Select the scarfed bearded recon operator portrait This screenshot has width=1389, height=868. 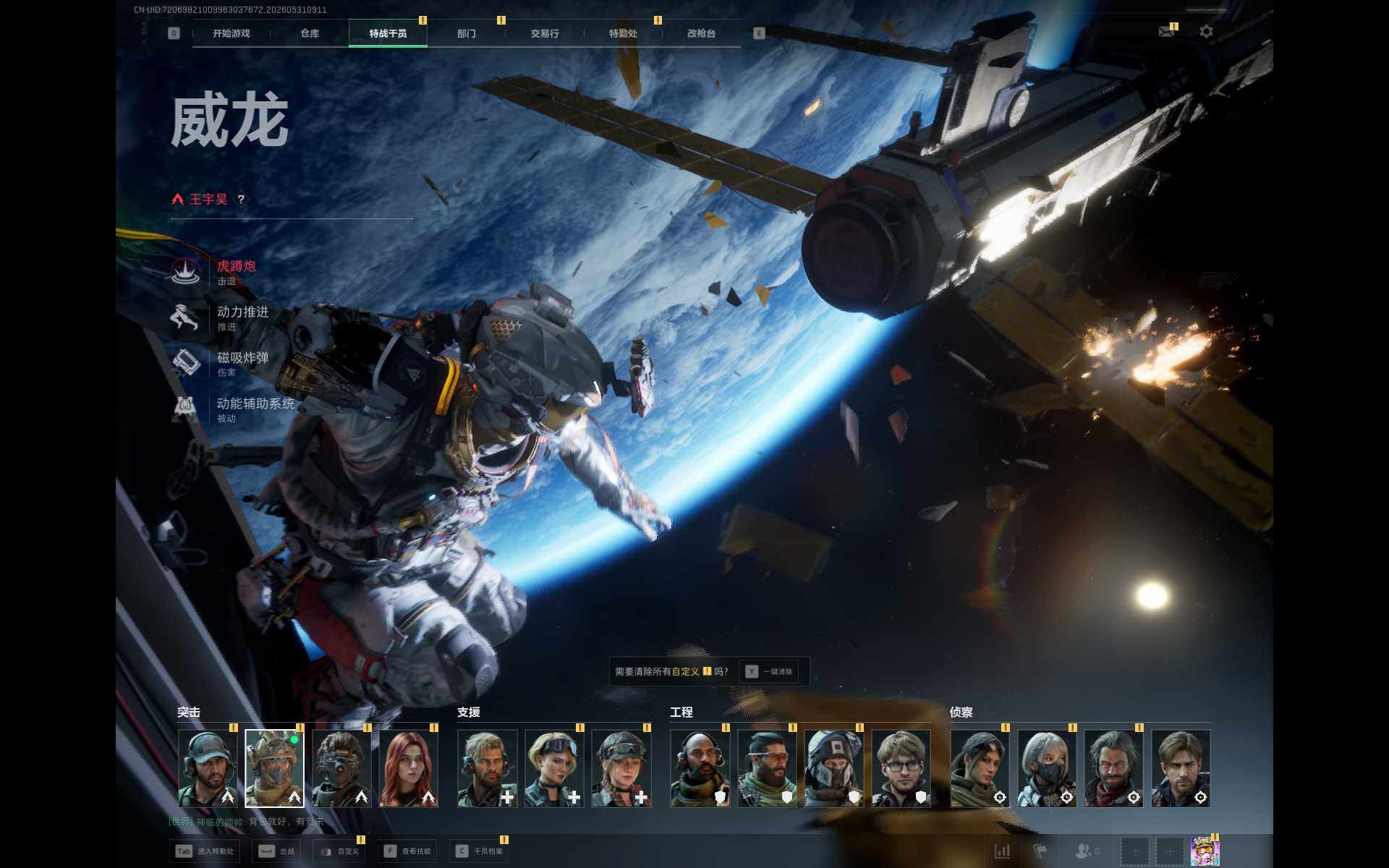[1114, 768]
